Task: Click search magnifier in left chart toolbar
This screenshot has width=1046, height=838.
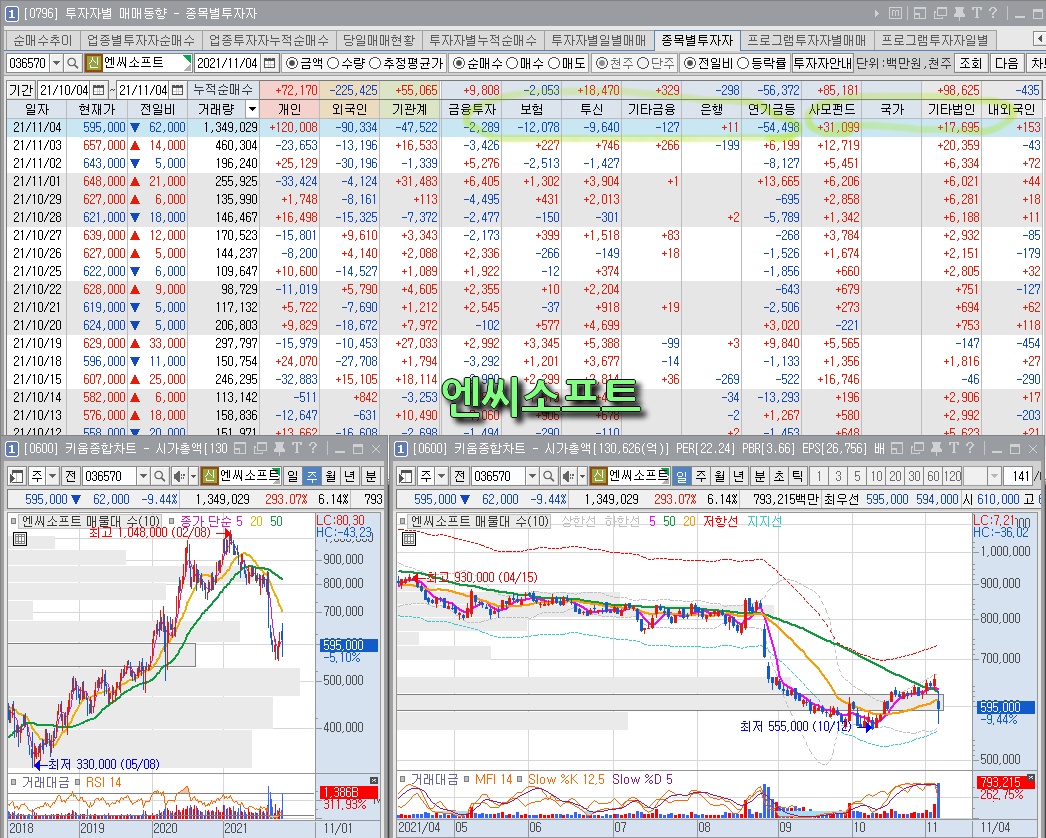Action: coord(159,476)
